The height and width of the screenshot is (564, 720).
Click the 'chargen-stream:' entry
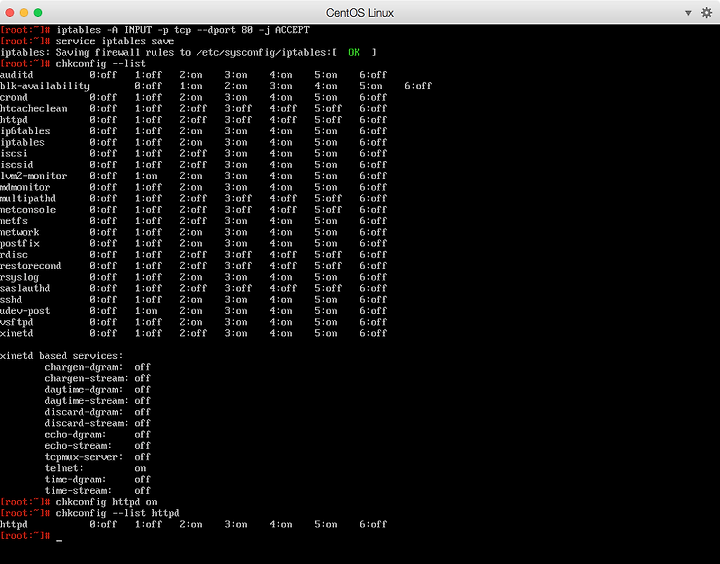(x=87, y=378)
